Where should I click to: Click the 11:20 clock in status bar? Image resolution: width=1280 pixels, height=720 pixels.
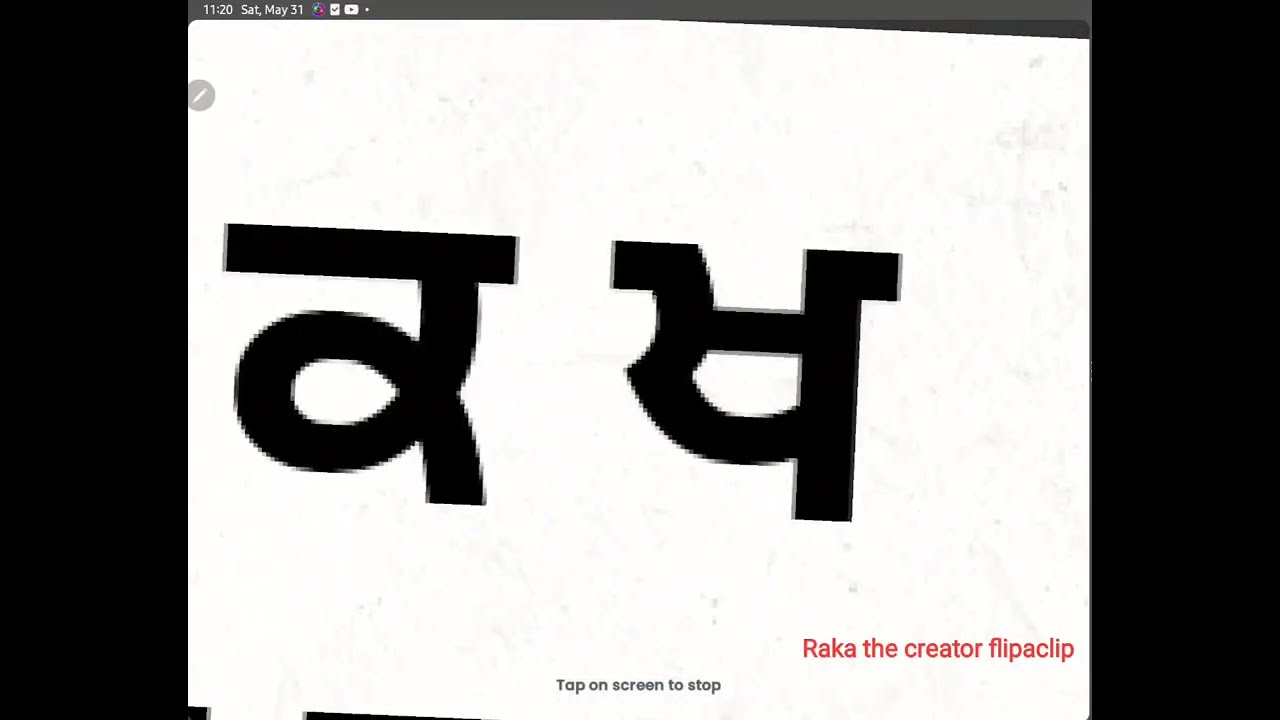point(218,10)
